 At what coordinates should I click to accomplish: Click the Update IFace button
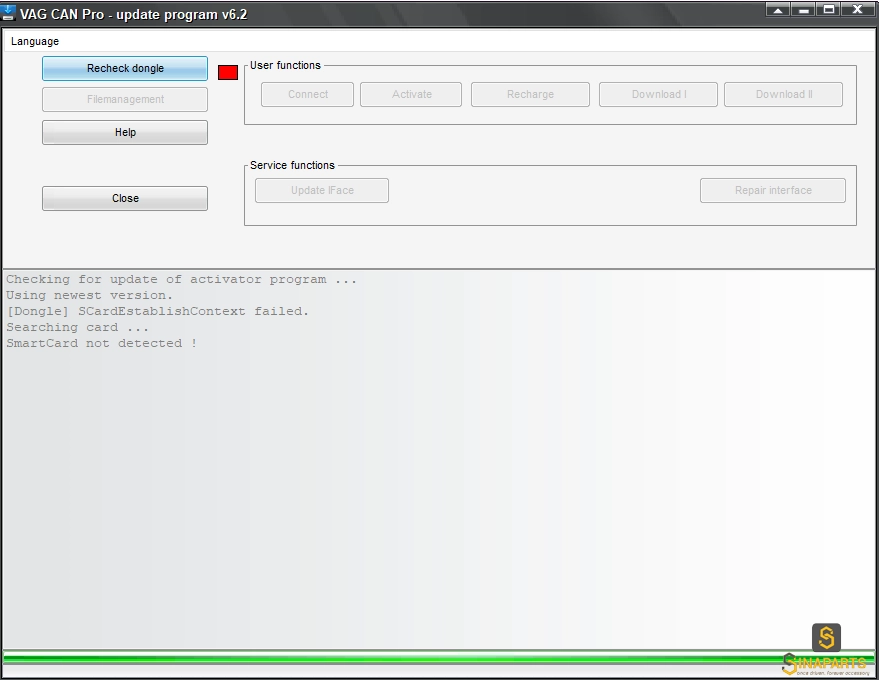tap(322, 191)
